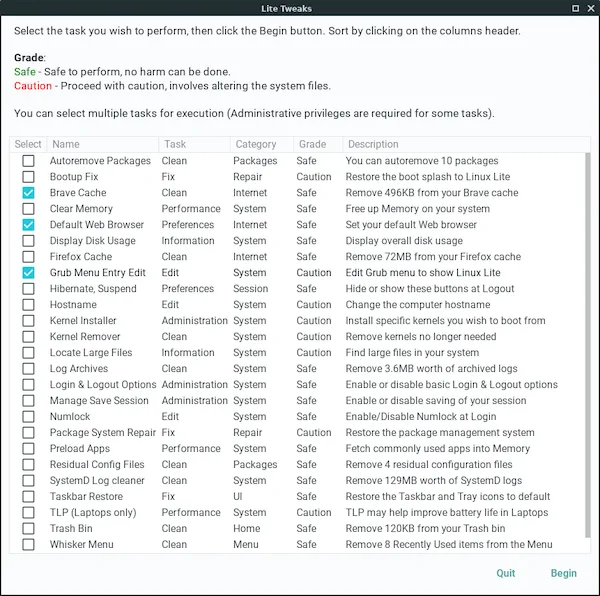The height and width of the screenshot is (596, 600).
Task: Check the Firefox Cache checkbox
Action: click(28, 257)
